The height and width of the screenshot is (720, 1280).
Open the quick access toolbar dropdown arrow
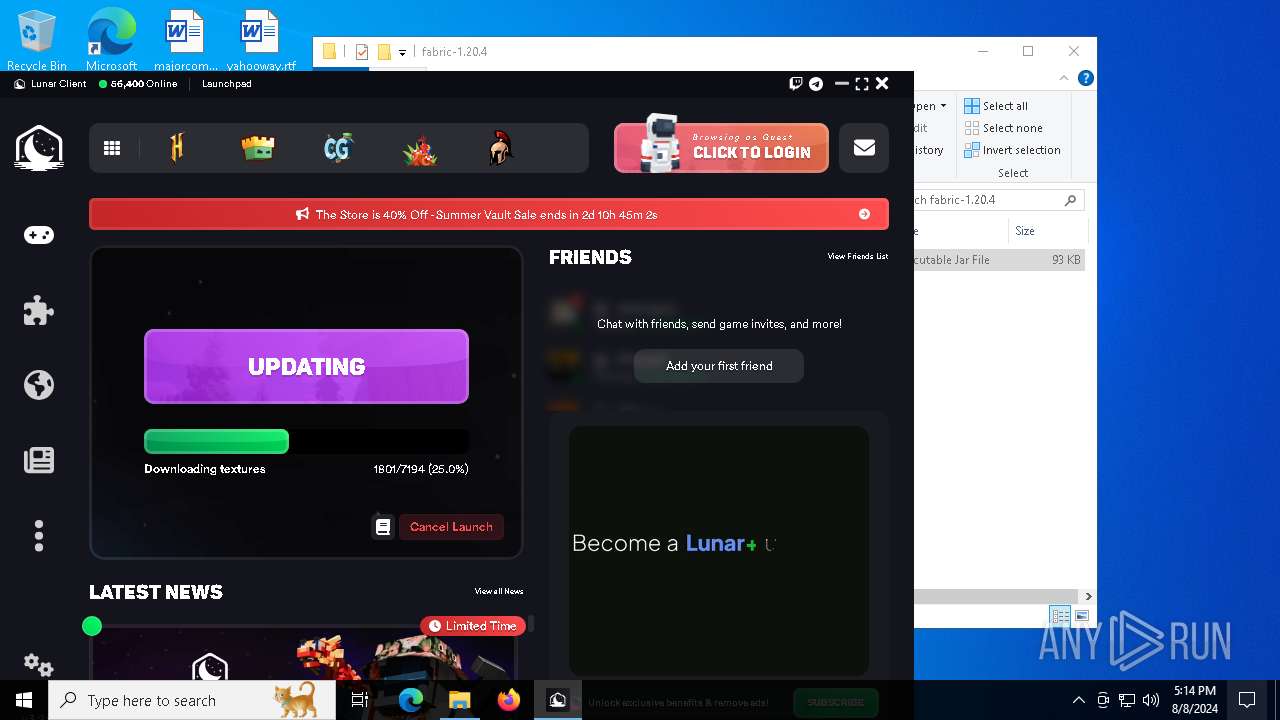pos(402,52)
